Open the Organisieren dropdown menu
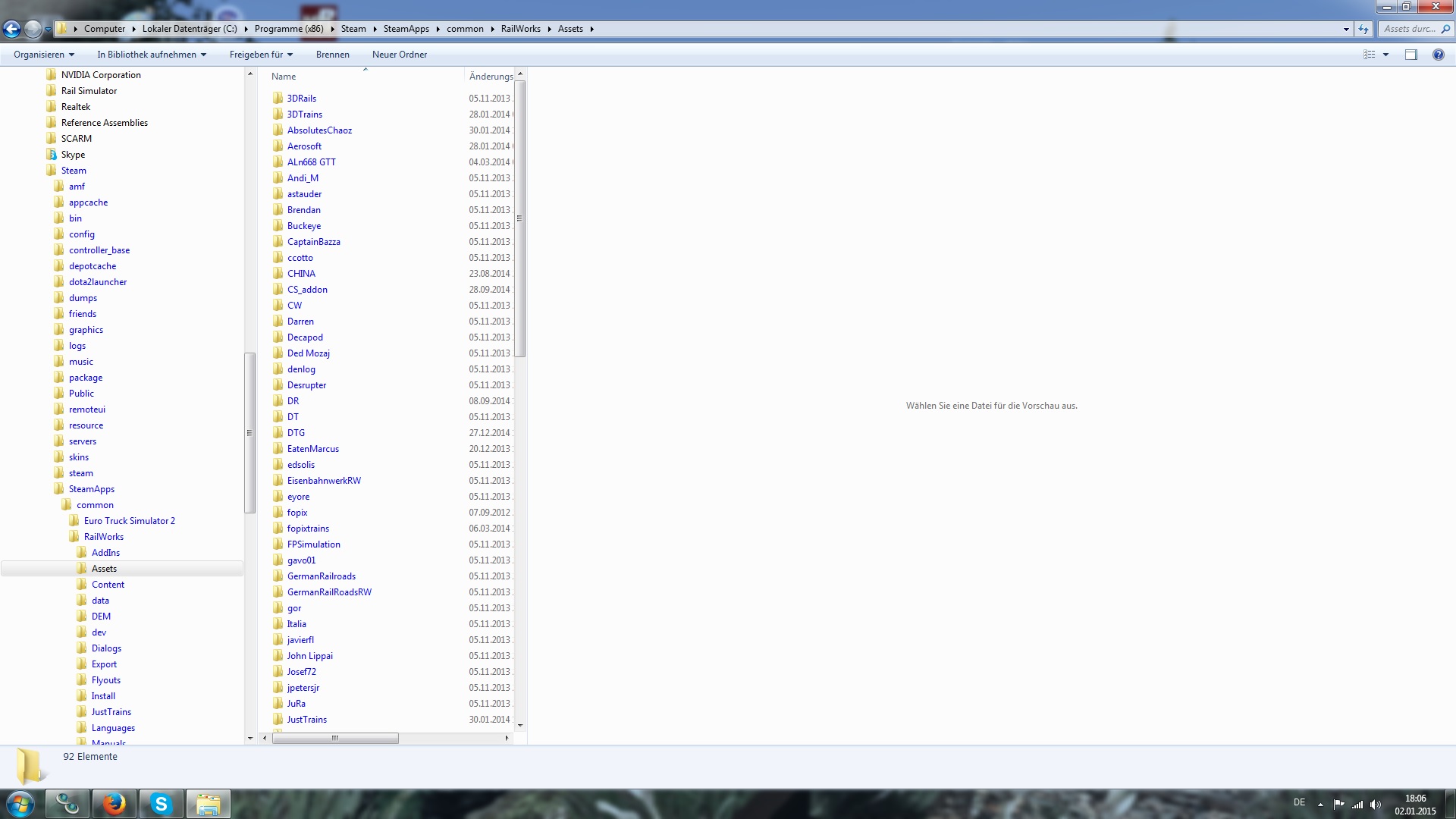This screenshot has width=1456, height=819. pyautogui.click(x=44, y=55)
